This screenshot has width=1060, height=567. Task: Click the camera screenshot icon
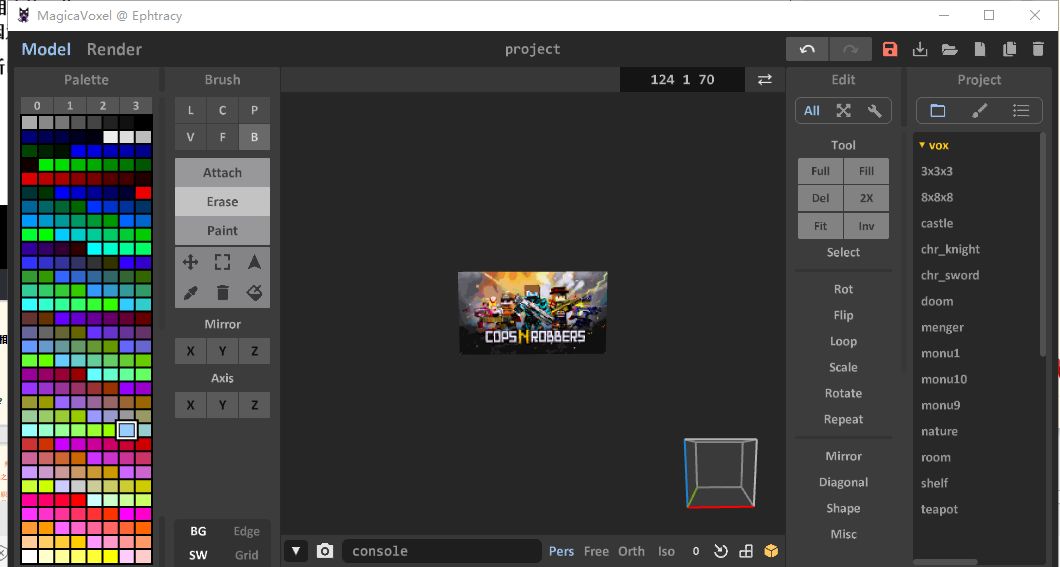click(325, 551)
